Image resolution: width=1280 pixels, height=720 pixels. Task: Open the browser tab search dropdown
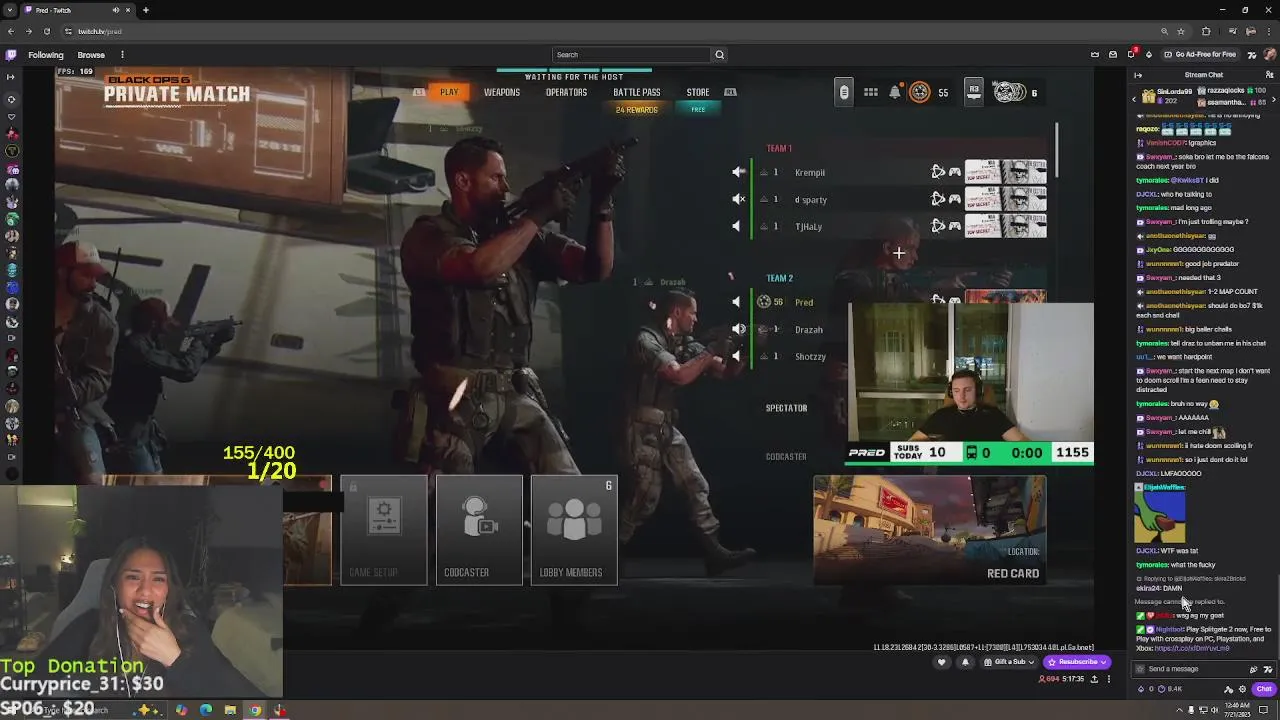click(11, 10)
